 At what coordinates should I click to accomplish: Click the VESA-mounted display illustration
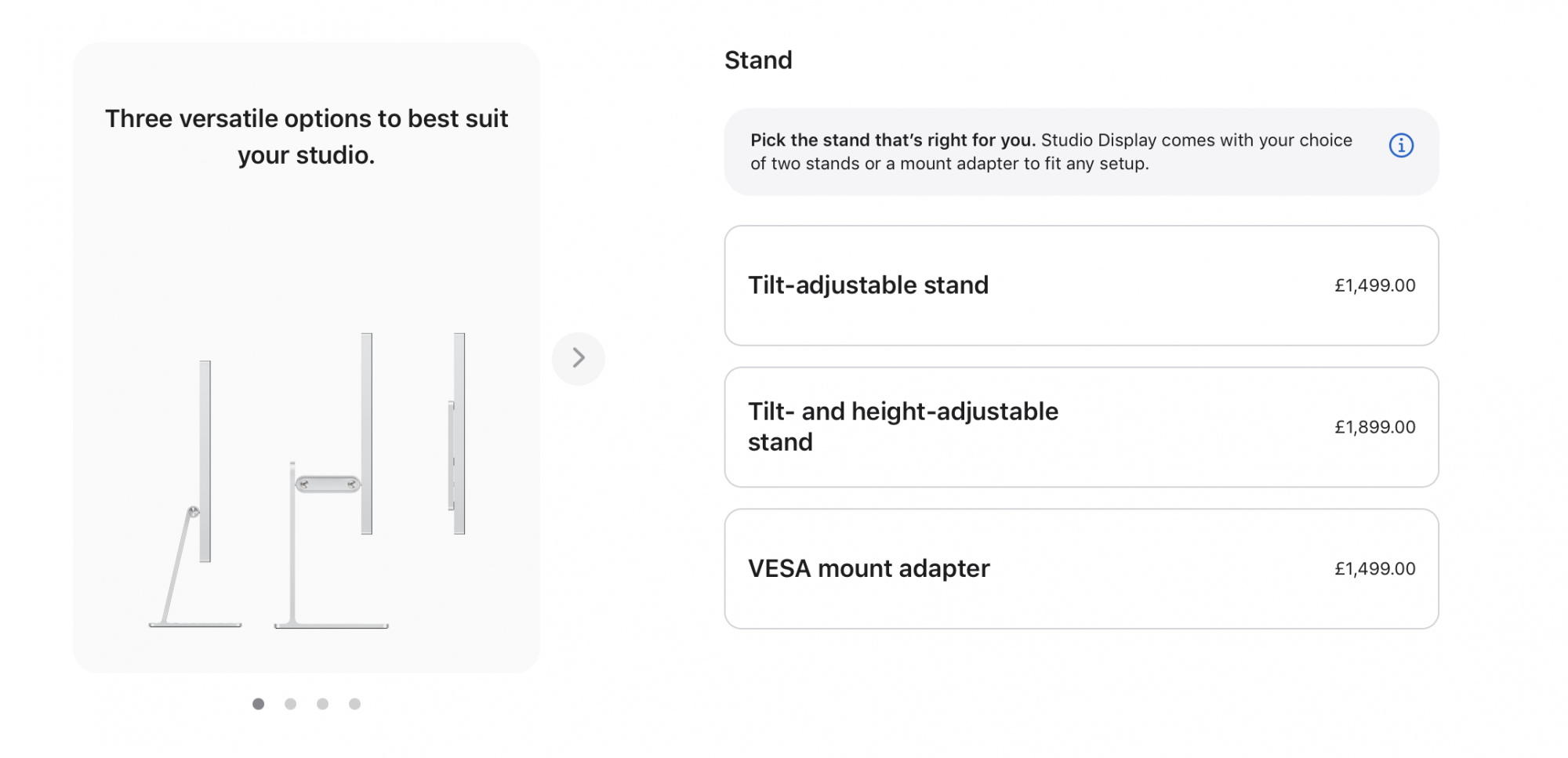456,433
